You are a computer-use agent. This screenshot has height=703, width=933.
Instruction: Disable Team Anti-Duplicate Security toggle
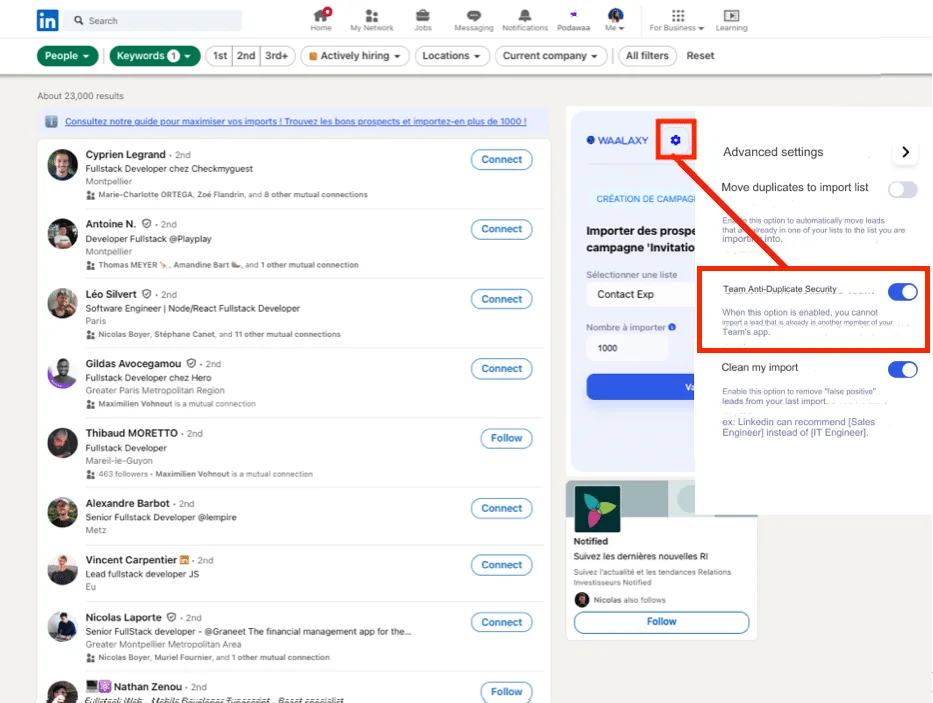tap(903, 292)
